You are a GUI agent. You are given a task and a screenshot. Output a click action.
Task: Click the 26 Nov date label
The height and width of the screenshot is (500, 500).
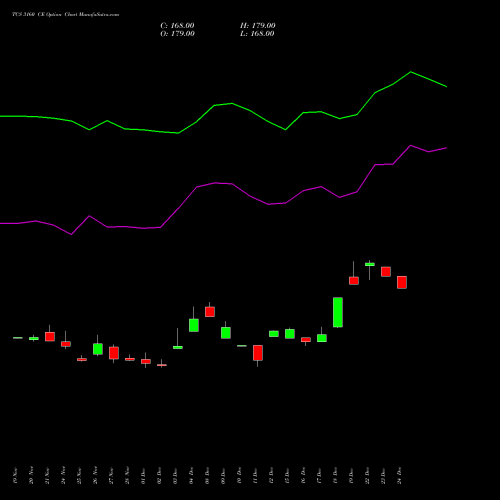click(x=95, y=475)
